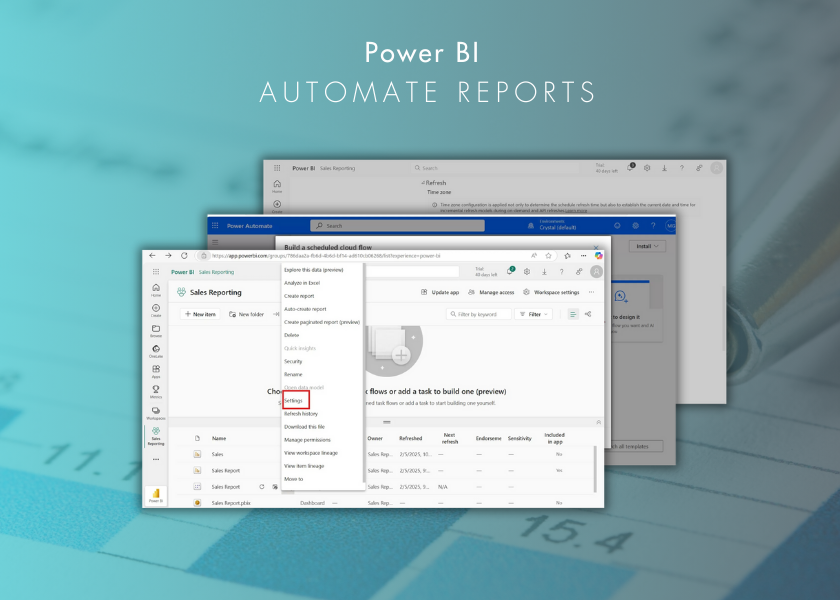Image resolution: width=840 pixels, height=600 pixels.
Task: Expand the Install dropdown in Power Automate
Action: [647, 246]
